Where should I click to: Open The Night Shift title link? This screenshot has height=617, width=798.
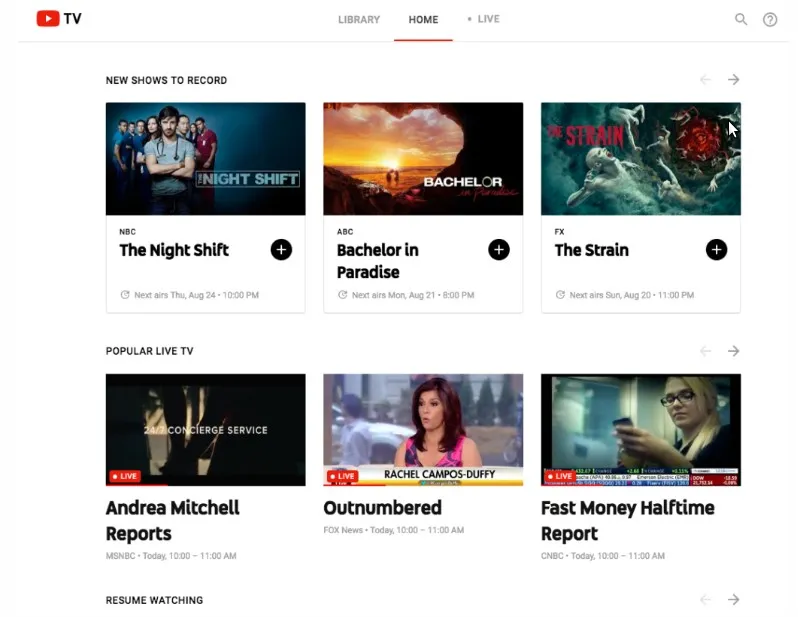pos(174,250)
